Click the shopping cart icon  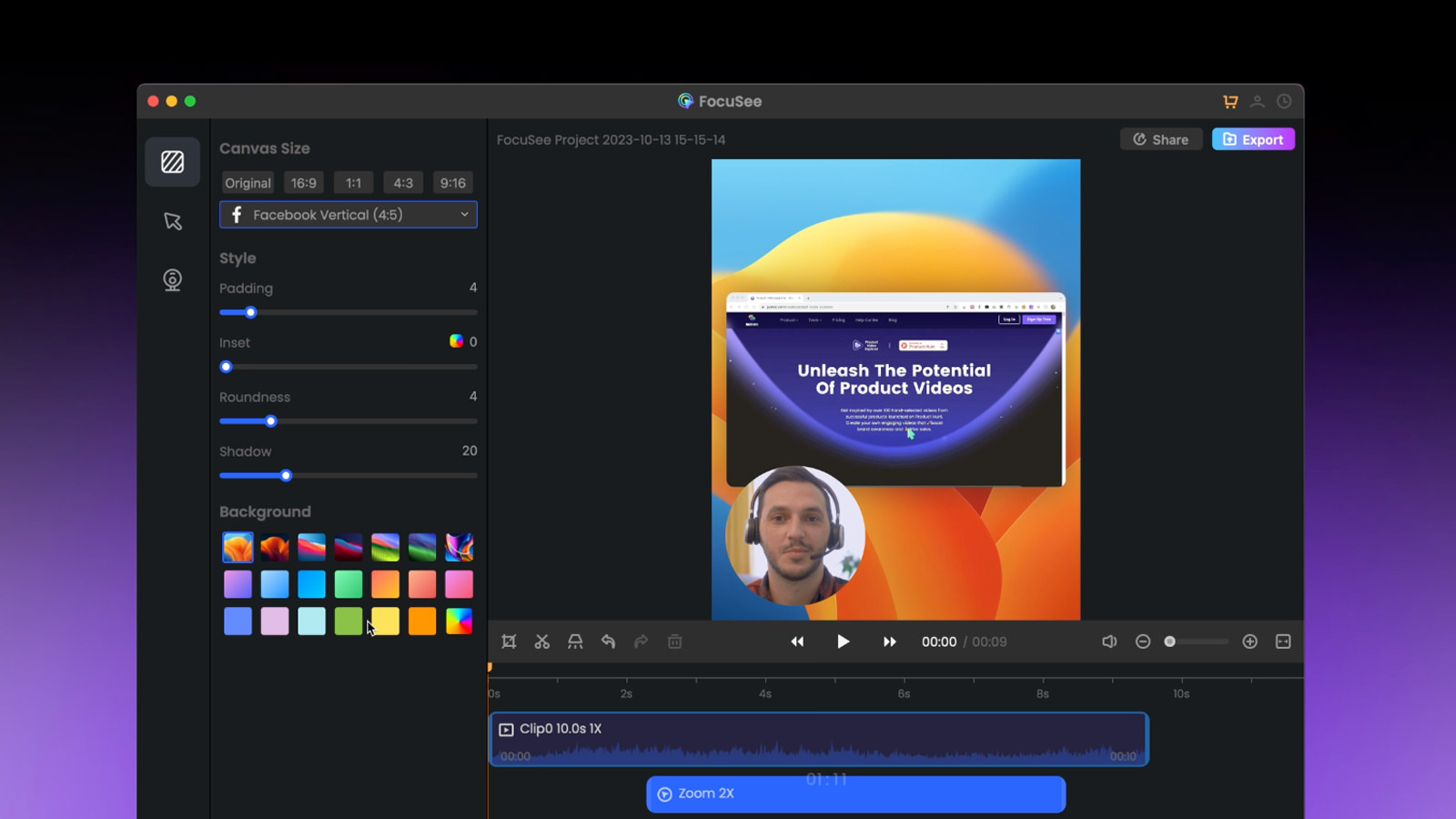[1230, 102]
